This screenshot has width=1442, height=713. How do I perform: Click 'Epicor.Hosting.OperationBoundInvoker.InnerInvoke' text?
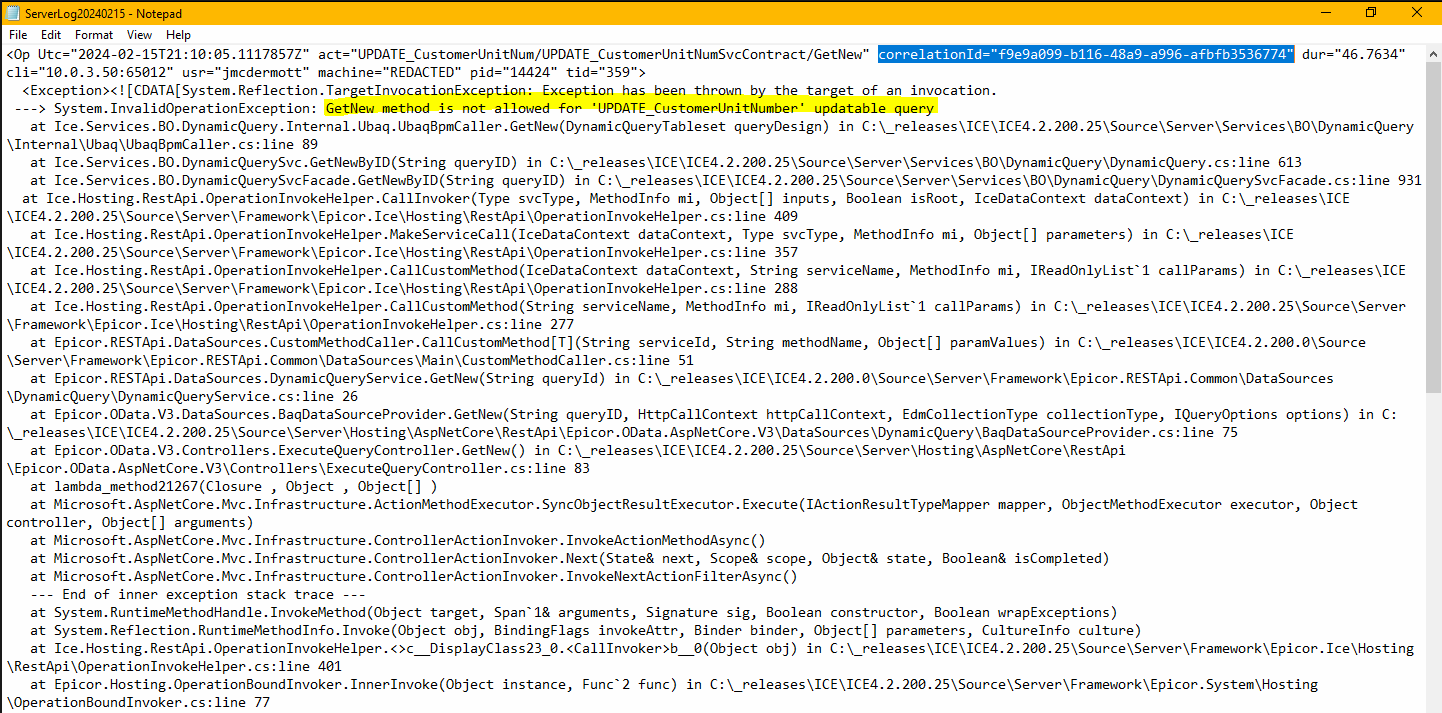point(247,684)
